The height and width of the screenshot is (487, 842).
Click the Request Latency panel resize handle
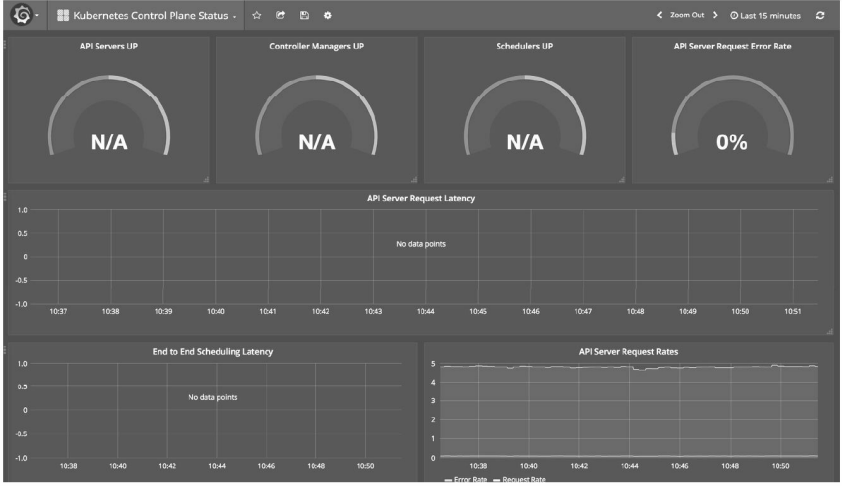tap(830, 332)
